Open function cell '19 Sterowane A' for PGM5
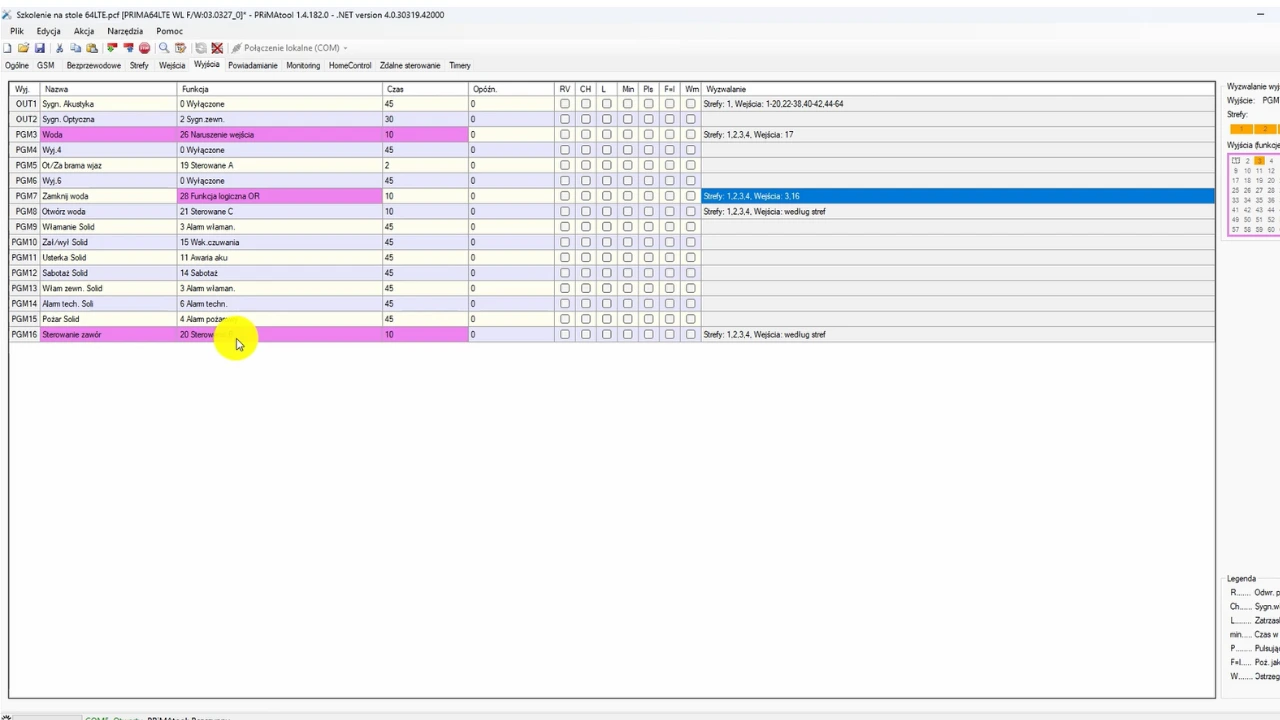 tap(280, 166)
